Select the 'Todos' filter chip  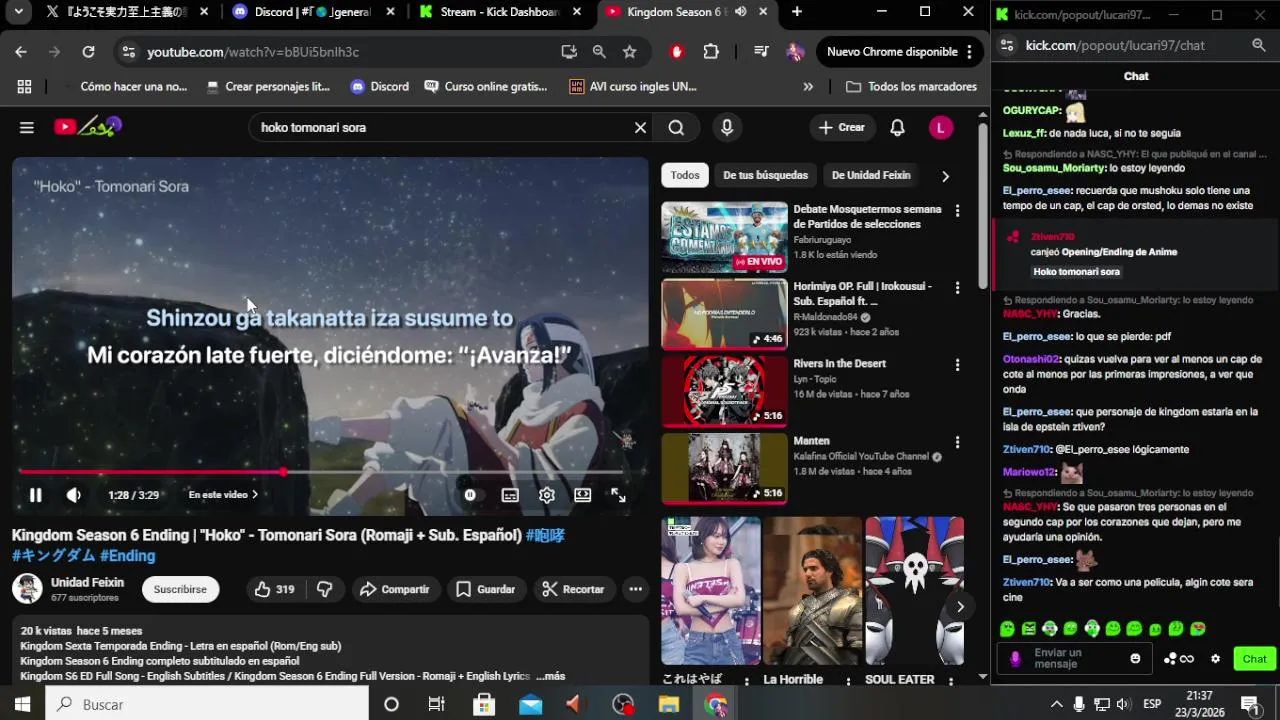tap(685, 175)
